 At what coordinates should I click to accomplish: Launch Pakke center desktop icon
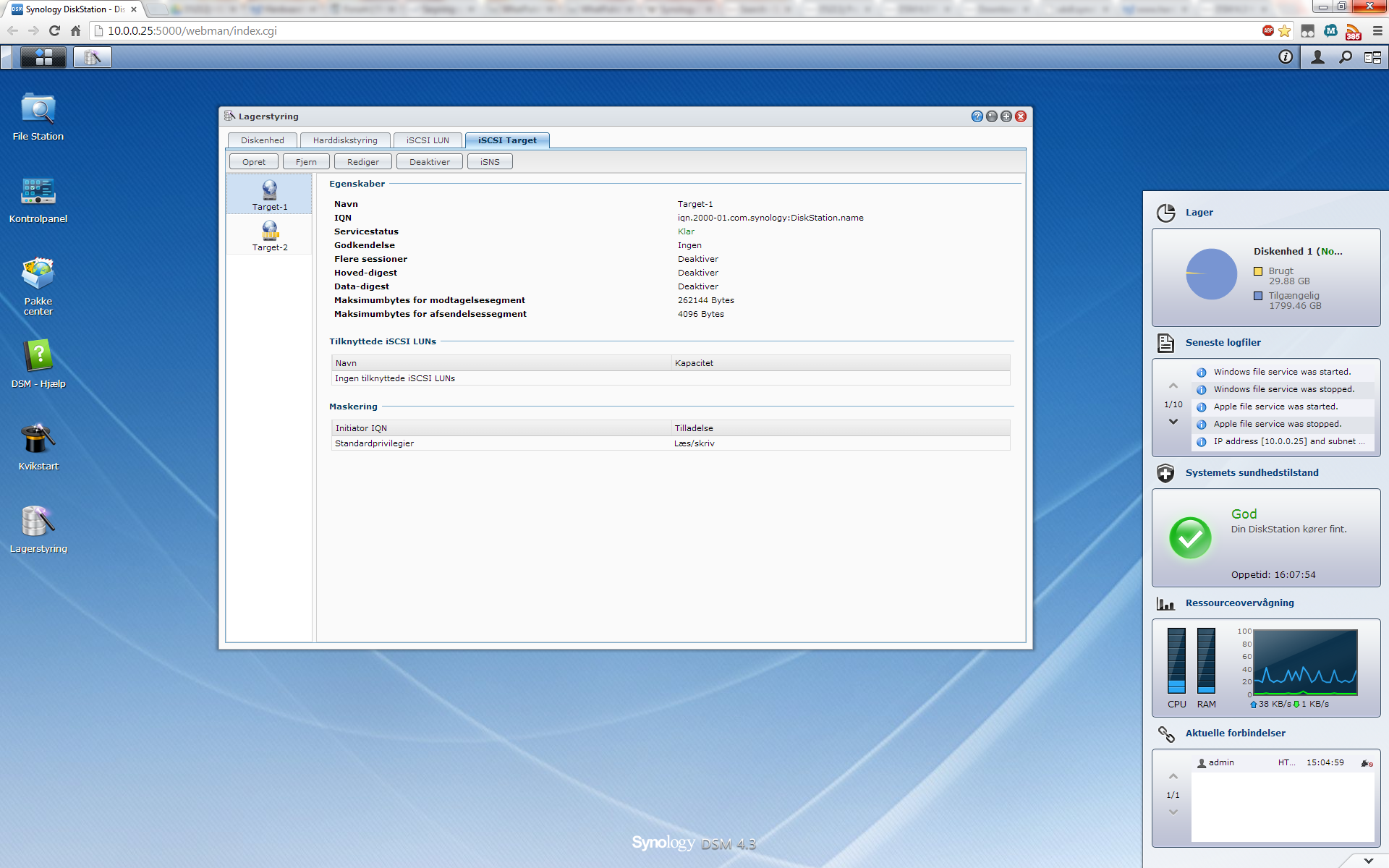tap(38, 286)
